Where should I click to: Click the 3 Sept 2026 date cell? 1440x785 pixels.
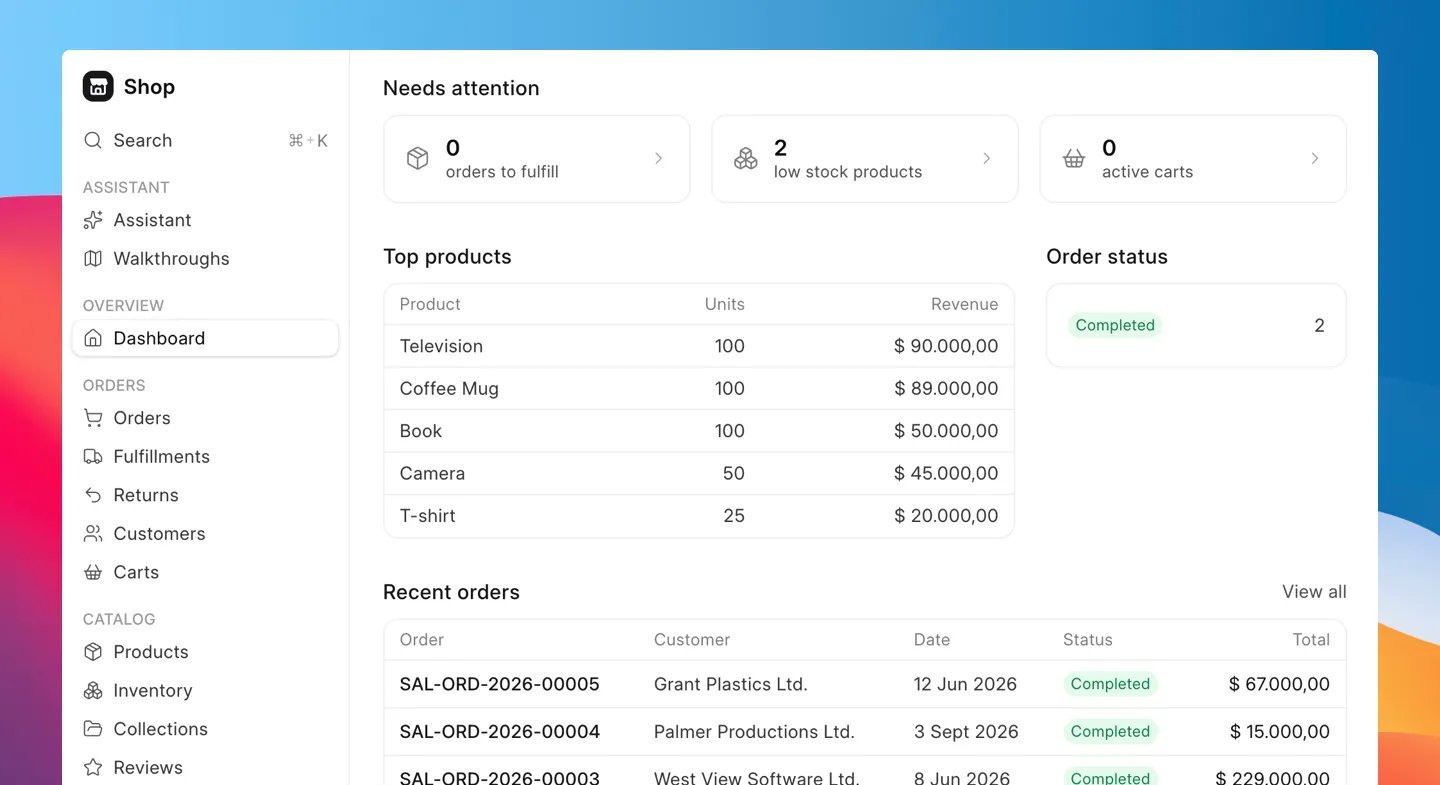coord(966,731)
